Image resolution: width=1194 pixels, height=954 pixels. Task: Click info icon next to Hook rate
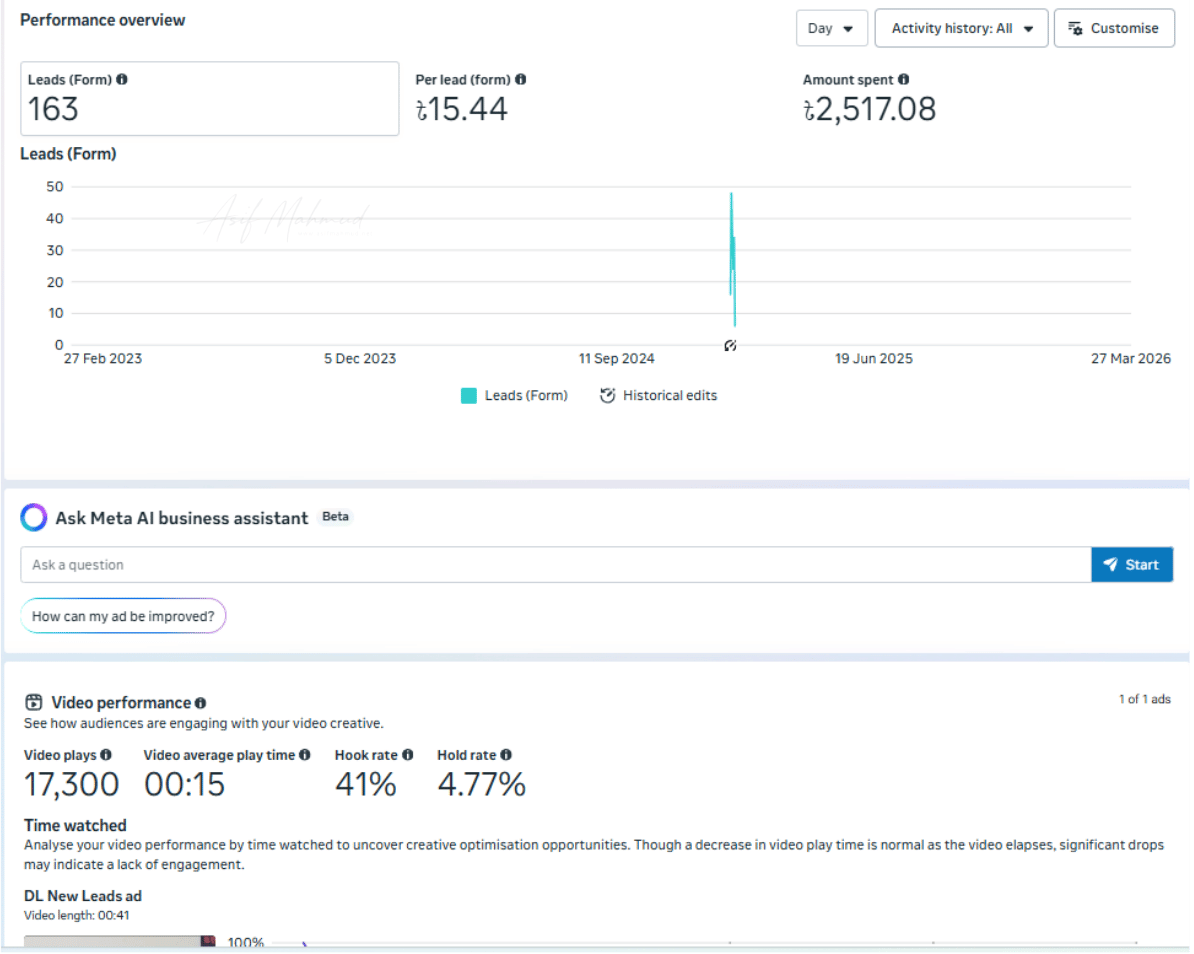click(408, 755)
